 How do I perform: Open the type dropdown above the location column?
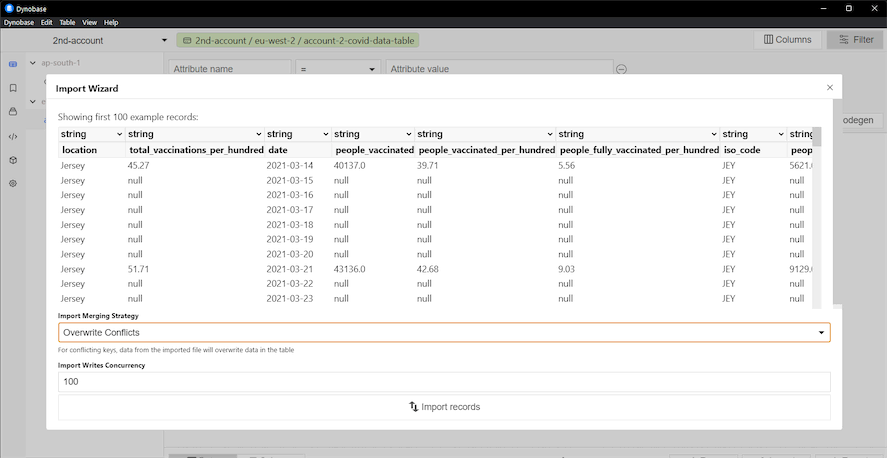tap(92, 134)
